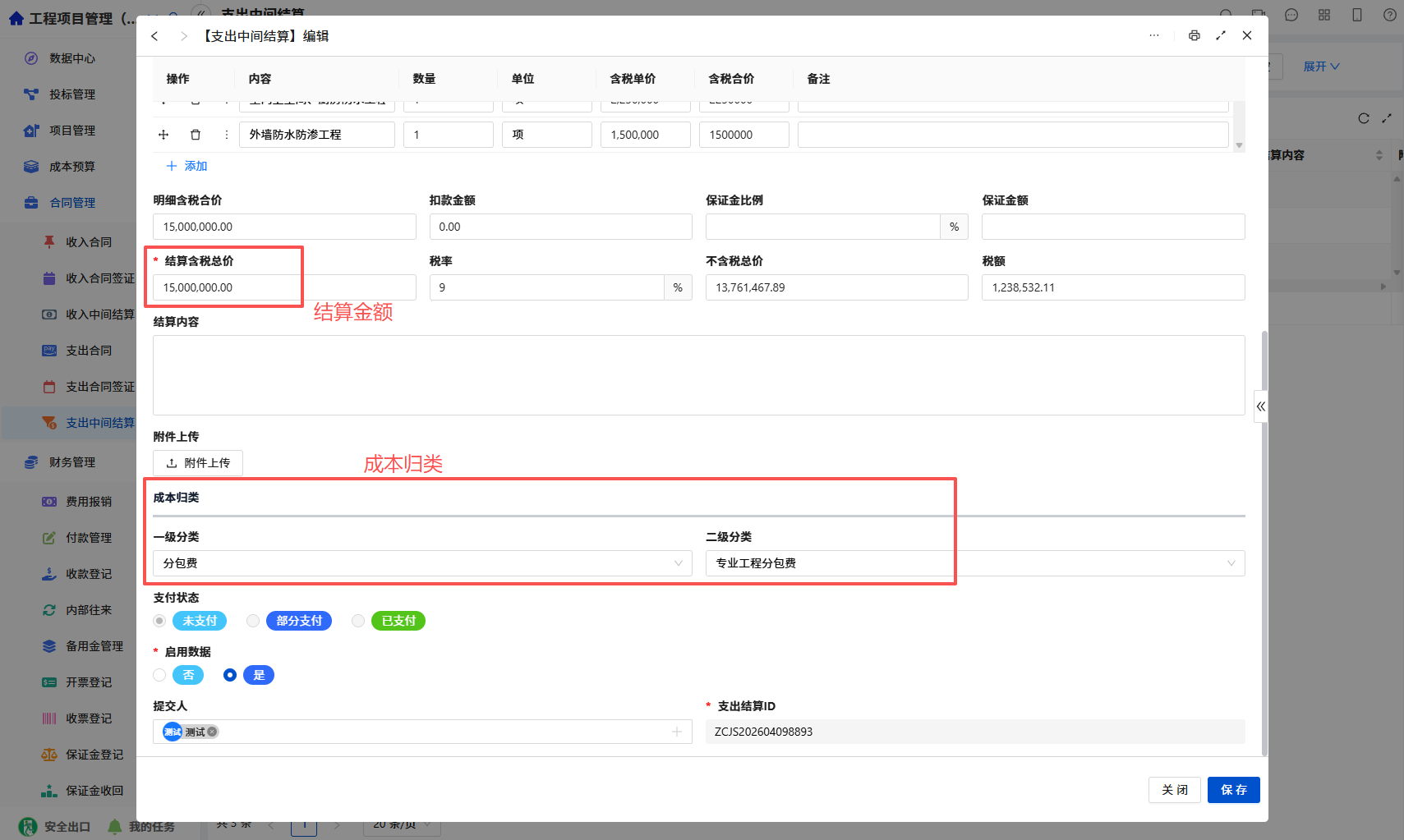
Task: Open the row menu dots for 外墙防水防渗工程
Action: click(x=227, y=135)
